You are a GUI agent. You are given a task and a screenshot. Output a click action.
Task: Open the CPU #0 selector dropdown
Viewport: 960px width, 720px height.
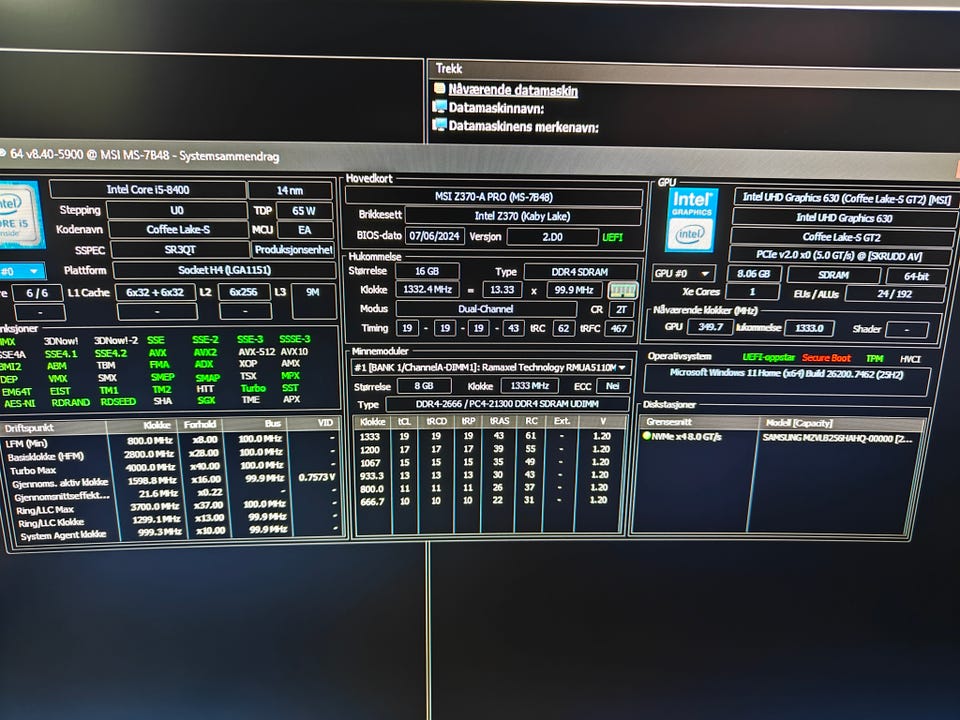point(21,271)
